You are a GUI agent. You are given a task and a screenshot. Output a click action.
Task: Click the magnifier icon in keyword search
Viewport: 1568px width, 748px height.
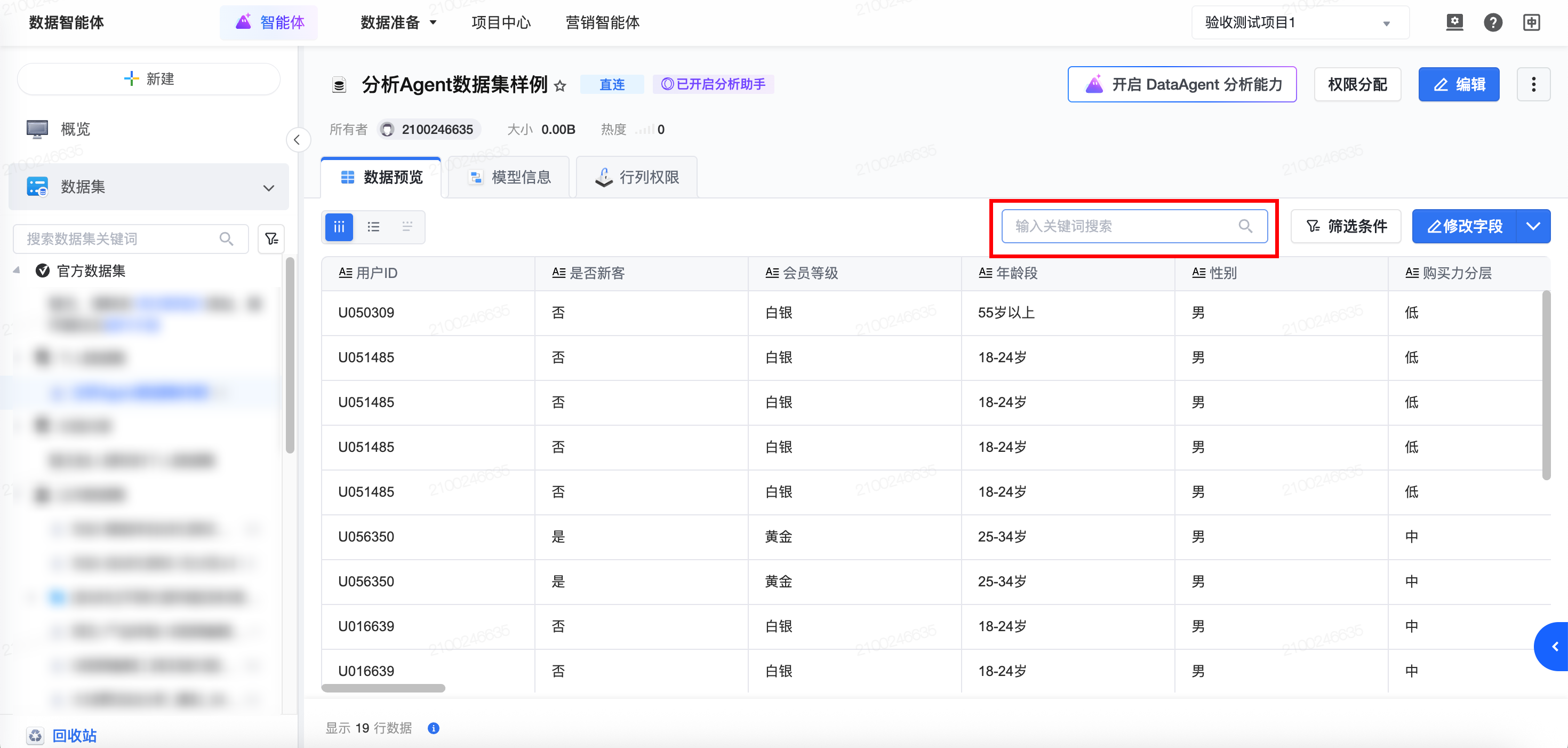[1245, 226]
